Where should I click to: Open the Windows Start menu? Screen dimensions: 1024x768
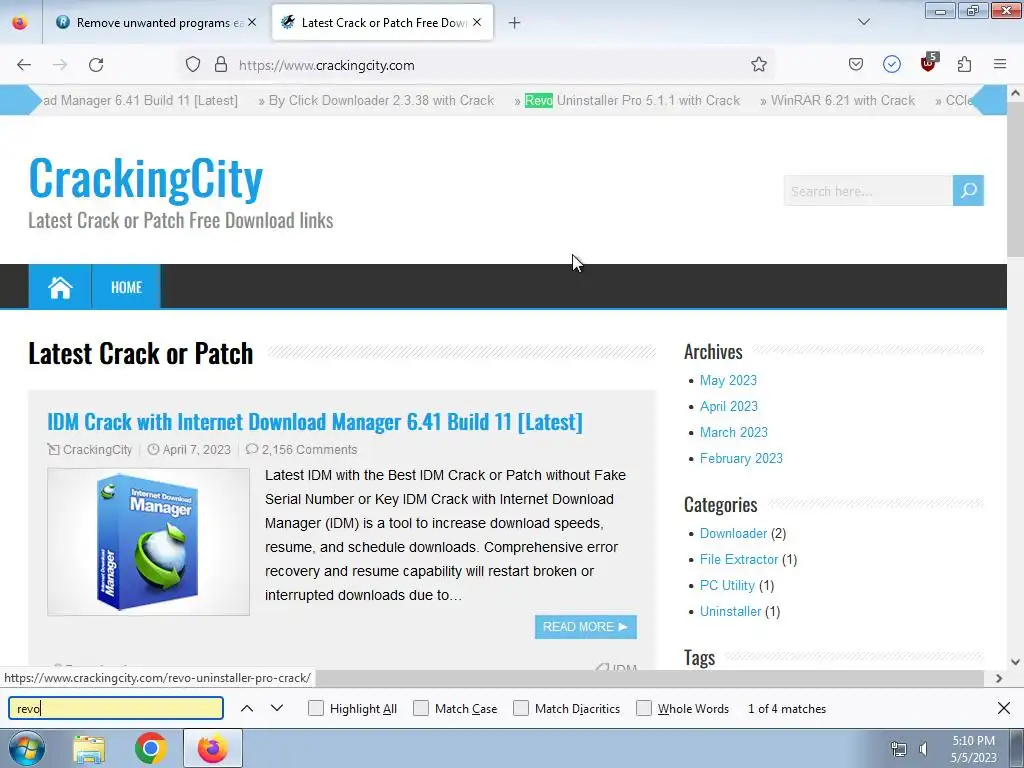pos(27,749)
